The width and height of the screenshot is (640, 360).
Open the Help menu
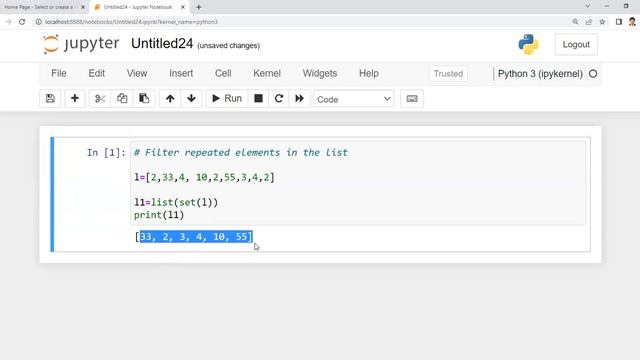pyautogui.click(x=369, y=73)
